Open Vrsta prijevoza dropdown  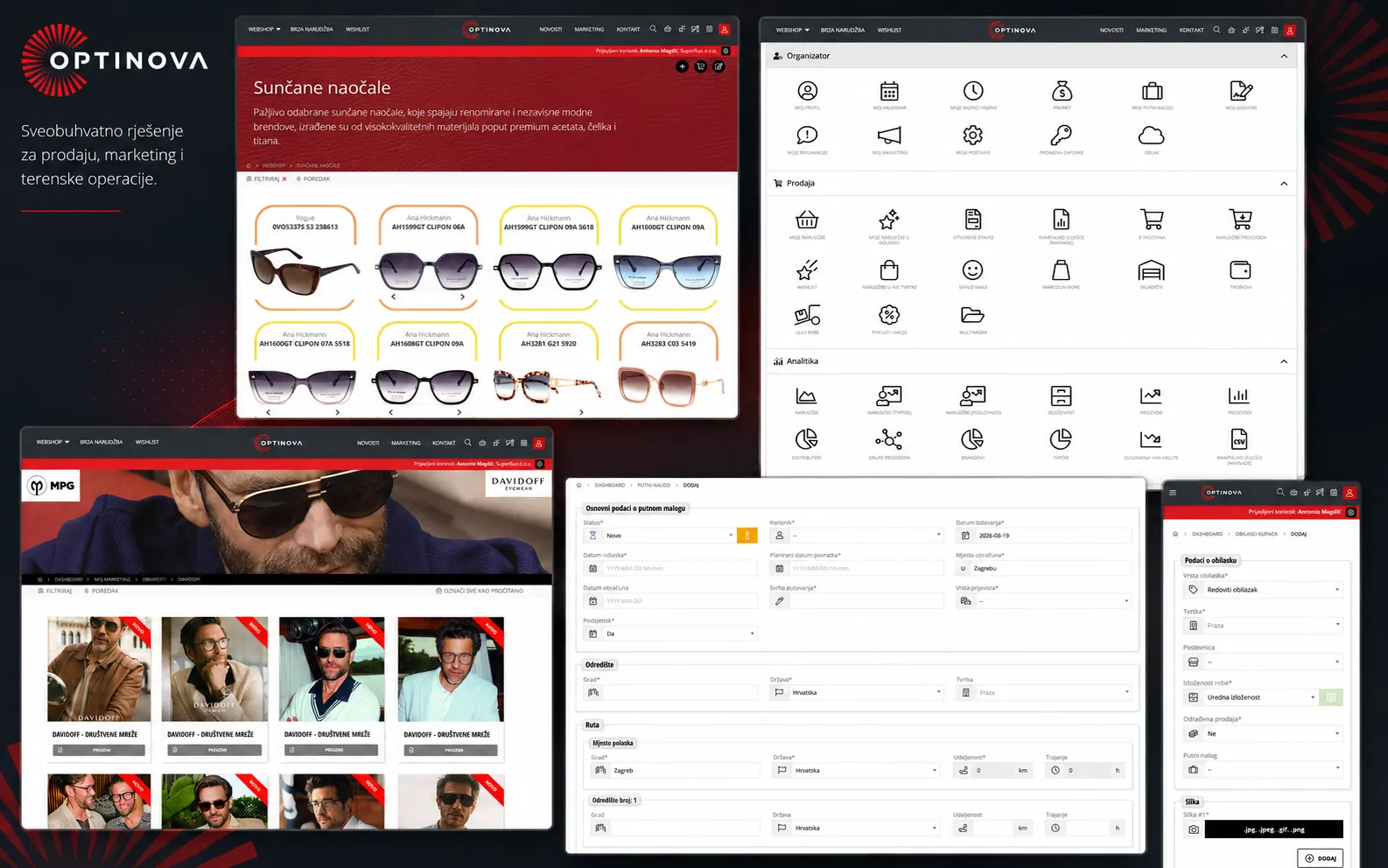[1044, 601]
